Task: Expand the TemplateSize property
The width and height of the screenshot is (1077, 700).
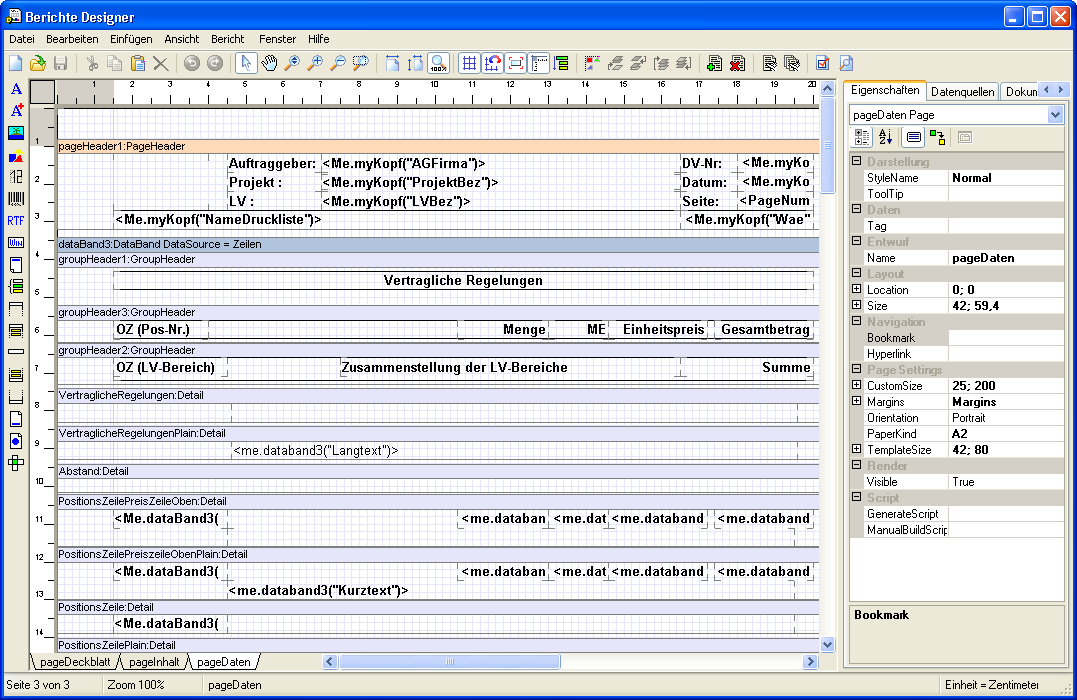Action: 857,449
